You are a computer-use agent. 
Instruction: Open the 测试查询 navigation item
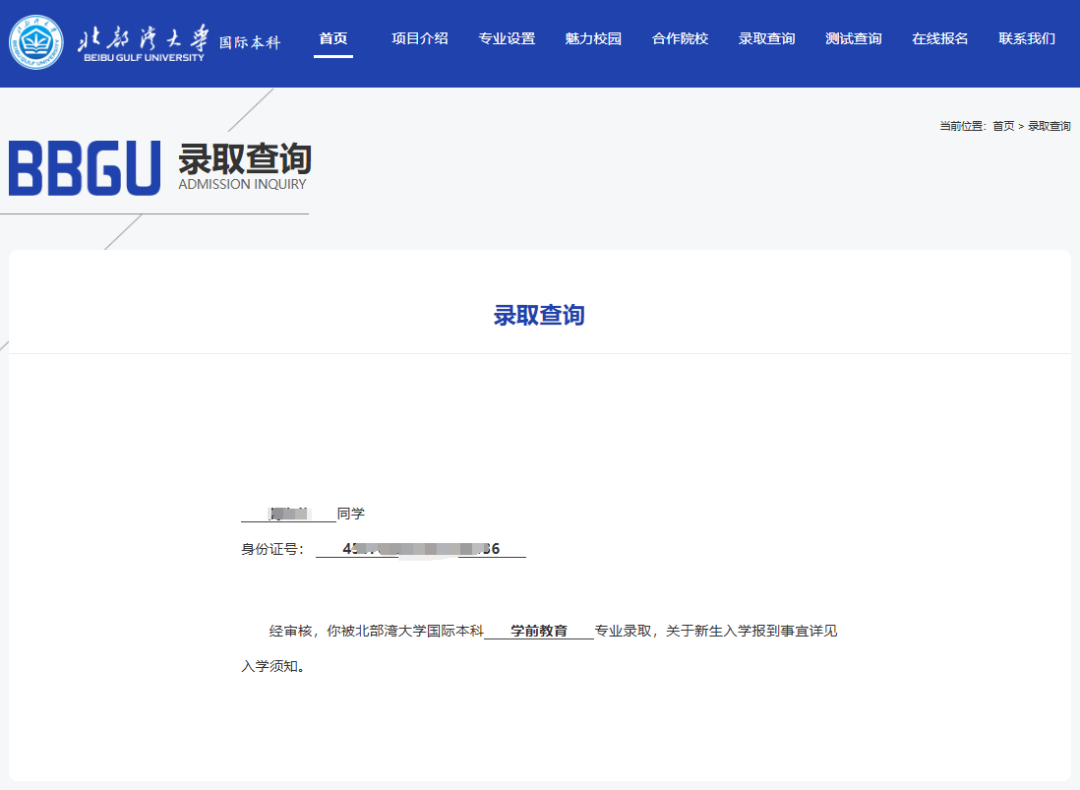coord(854,39)
